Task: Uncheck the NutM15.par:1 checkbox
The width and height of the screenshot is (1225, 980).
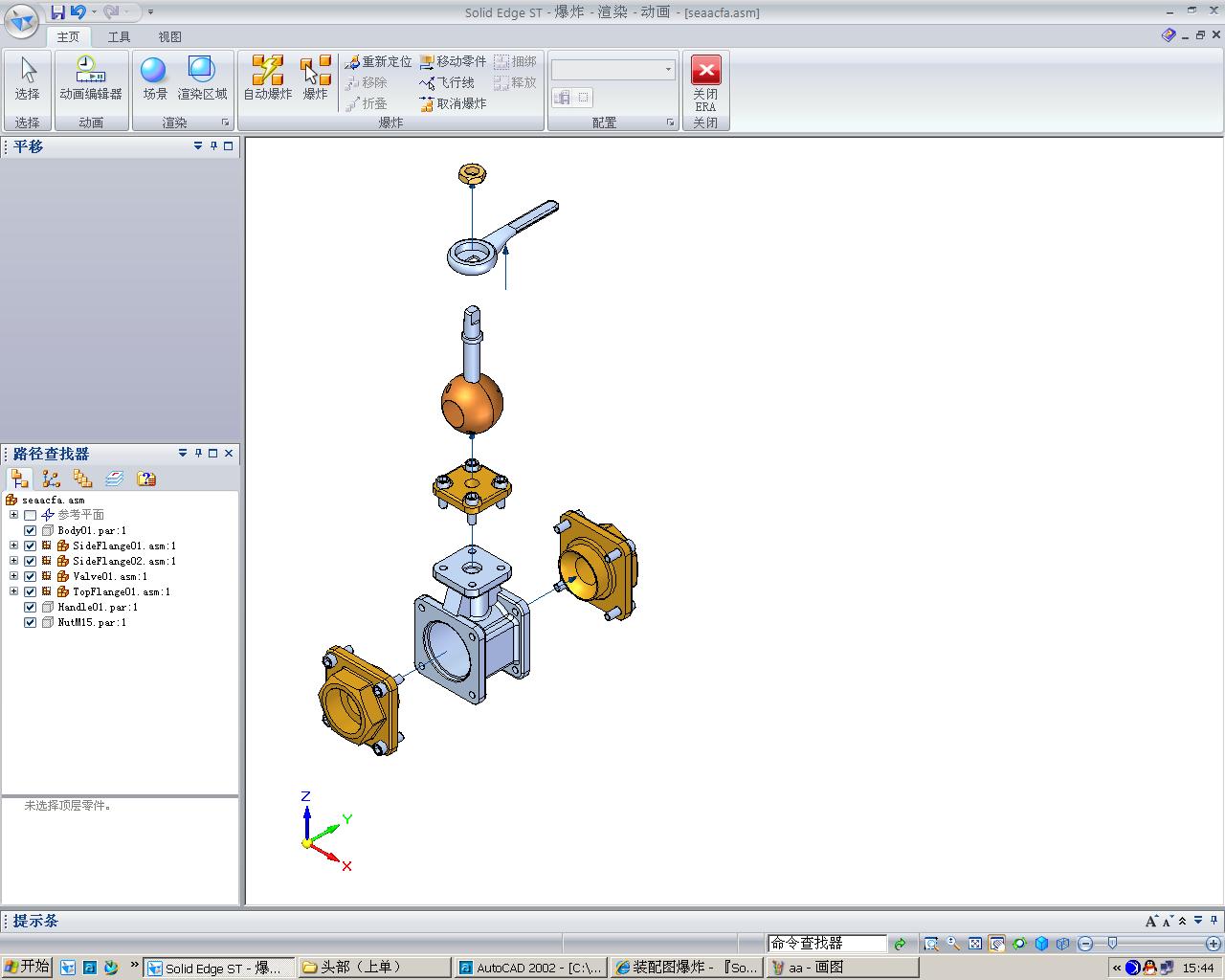Action: point(30,622)
